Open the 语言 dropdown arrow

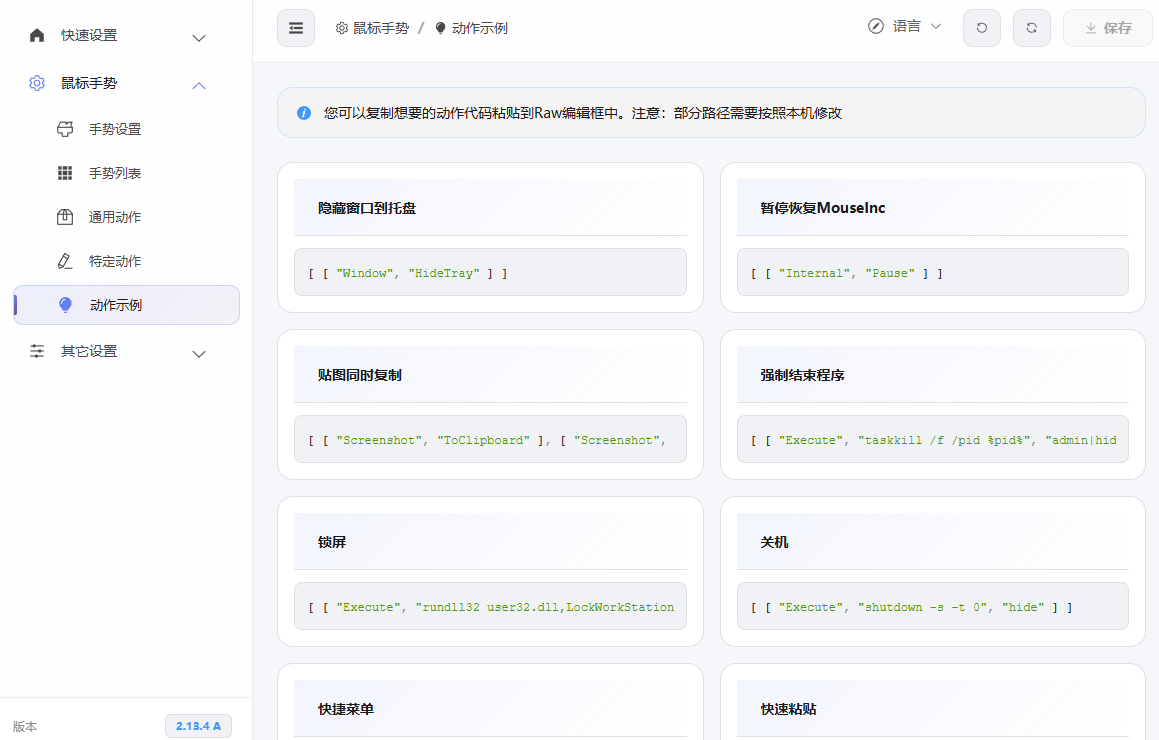click(x=936, y=27)
